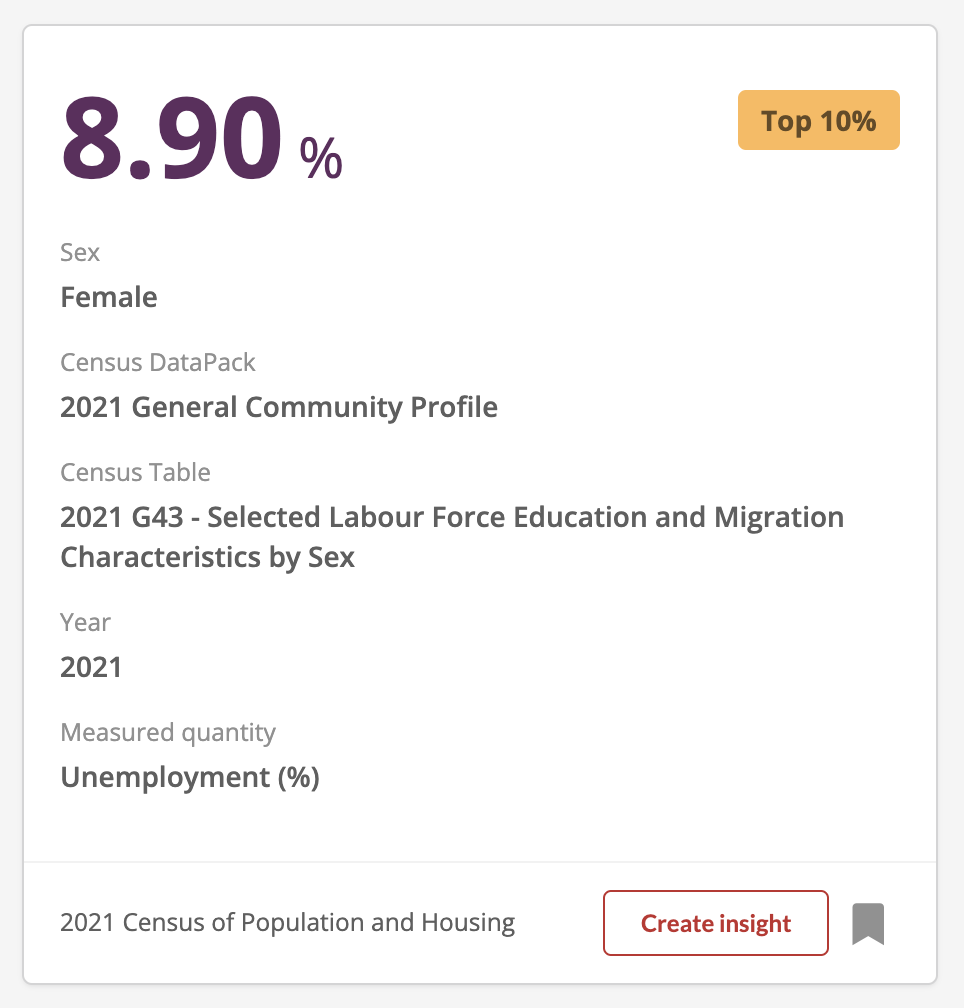This screenshot has height=1008, width=964.
Task: Click the Top 10% badge
Action: click(x=819, y=120)
